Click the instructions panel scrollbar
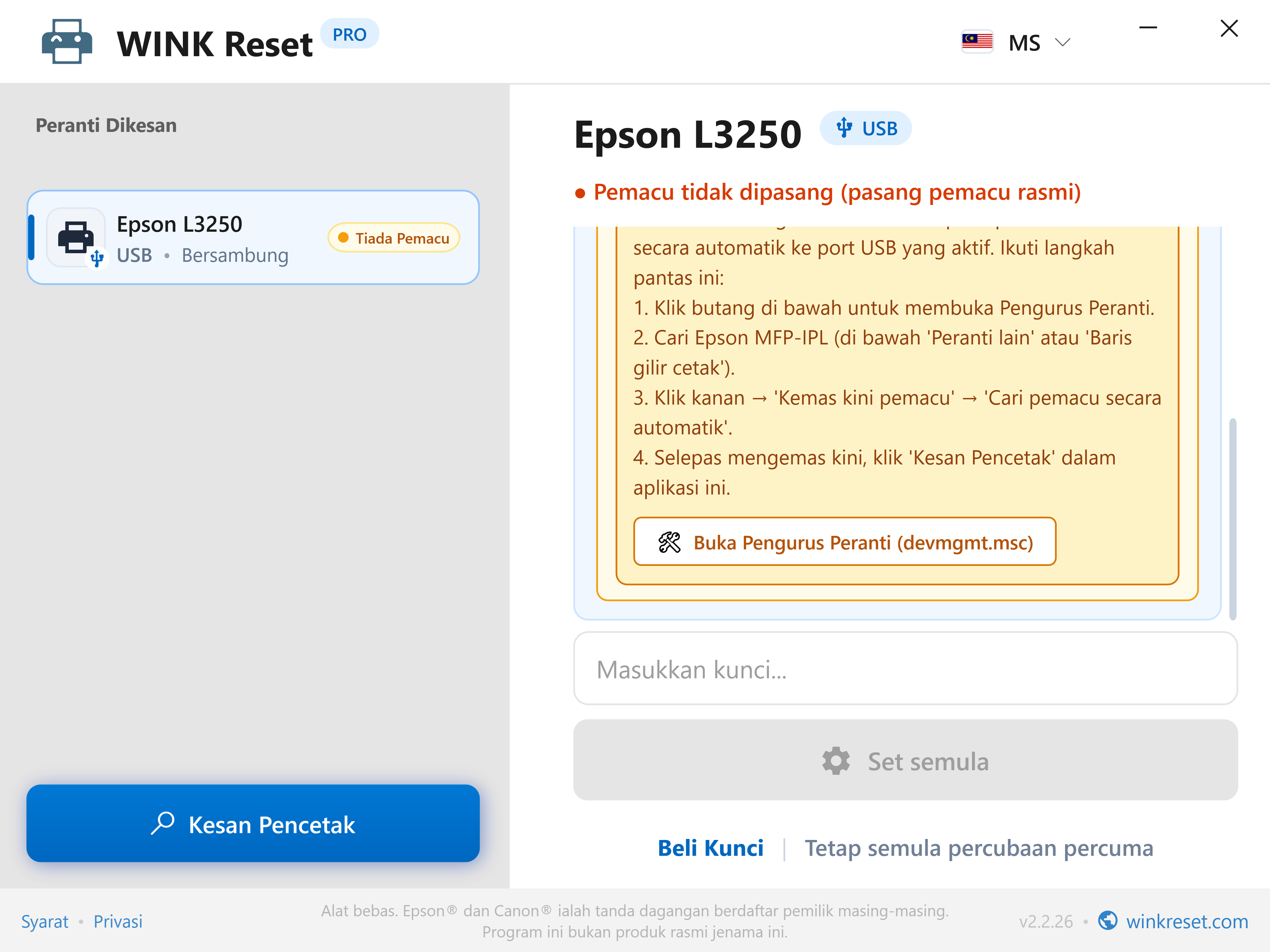Viewport: 1270px width, 952px height. point(1232,519)
